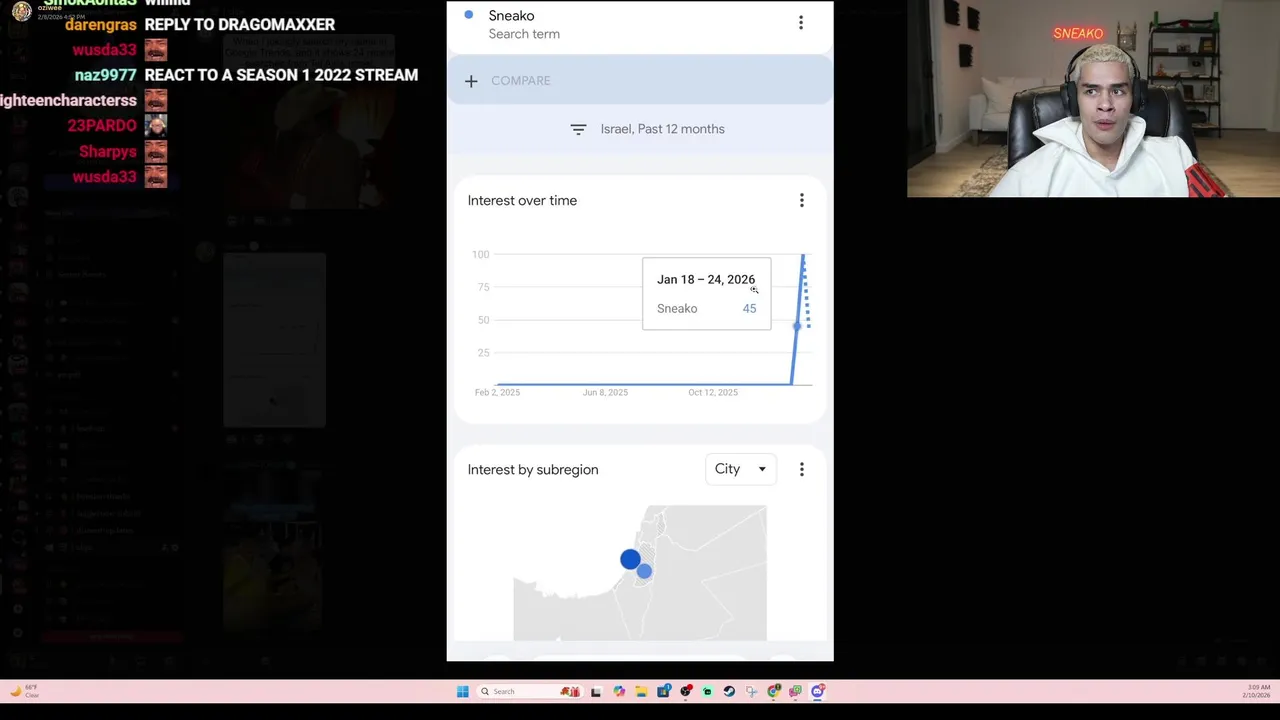Open the Windows Start button
The image size is (1280, 720).
[x=462, y=691]
